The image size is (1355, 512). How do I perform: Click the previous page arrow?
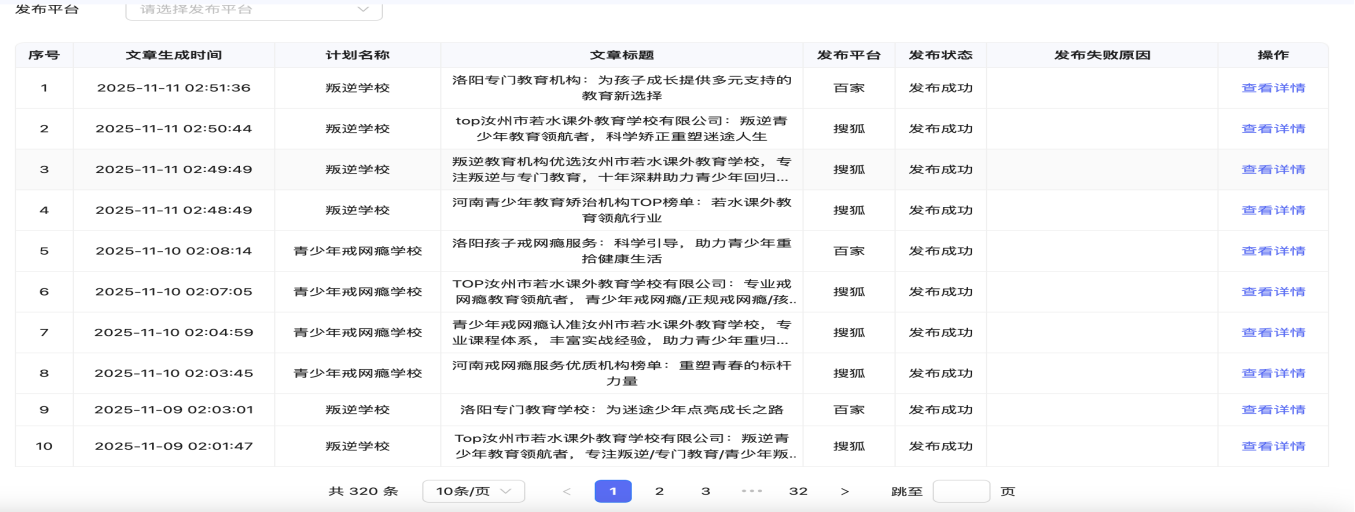click(x=567, y=491)
